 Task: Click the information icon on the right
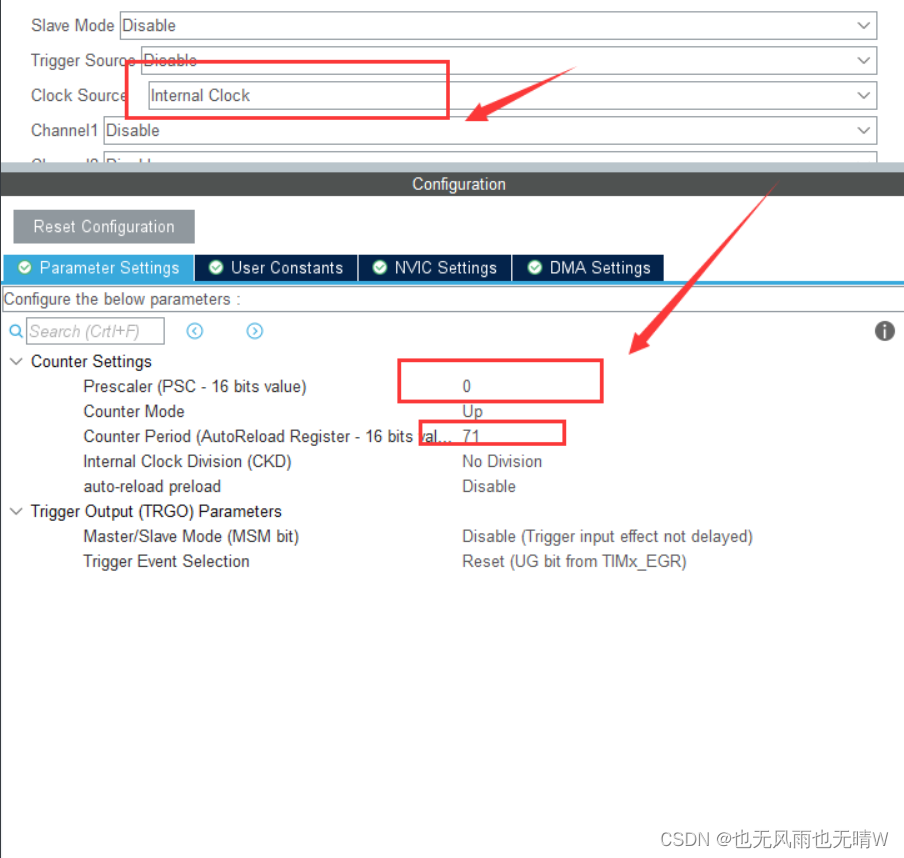(x=884, y=331)
